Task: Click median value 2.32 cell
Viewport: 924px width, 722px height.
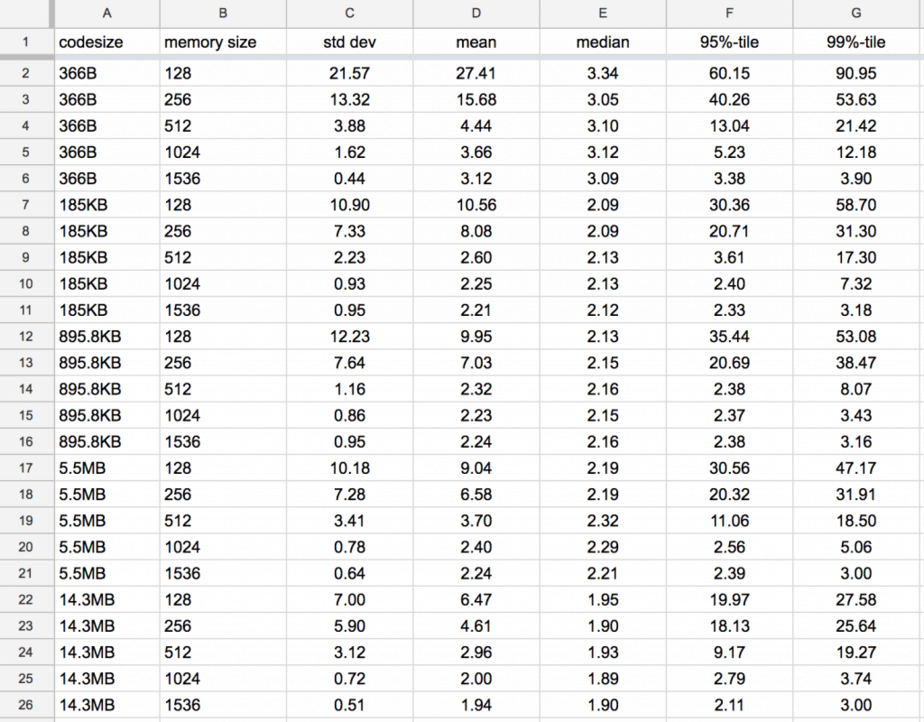Action: point(603,520)
